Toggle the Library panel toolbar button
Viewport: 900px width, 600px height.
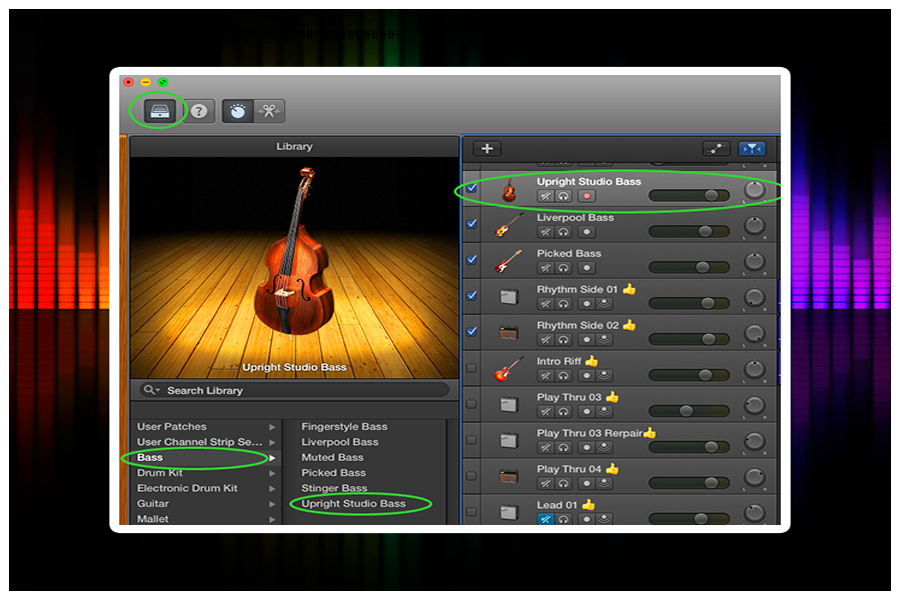pyautogui.click(x=160, y=111)
